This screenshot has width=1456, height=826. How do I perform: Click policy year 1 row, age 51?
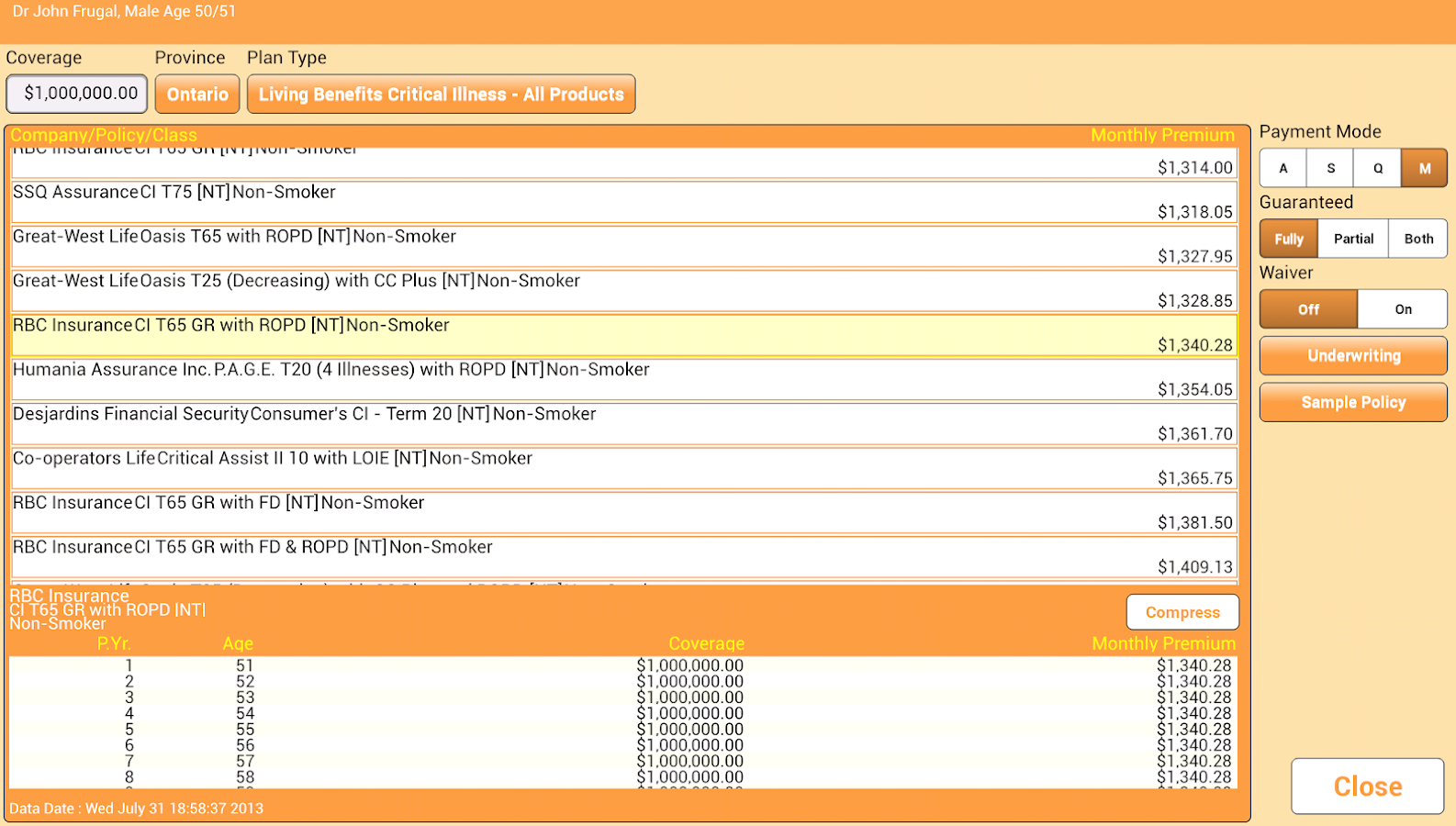tap(623, 665)
